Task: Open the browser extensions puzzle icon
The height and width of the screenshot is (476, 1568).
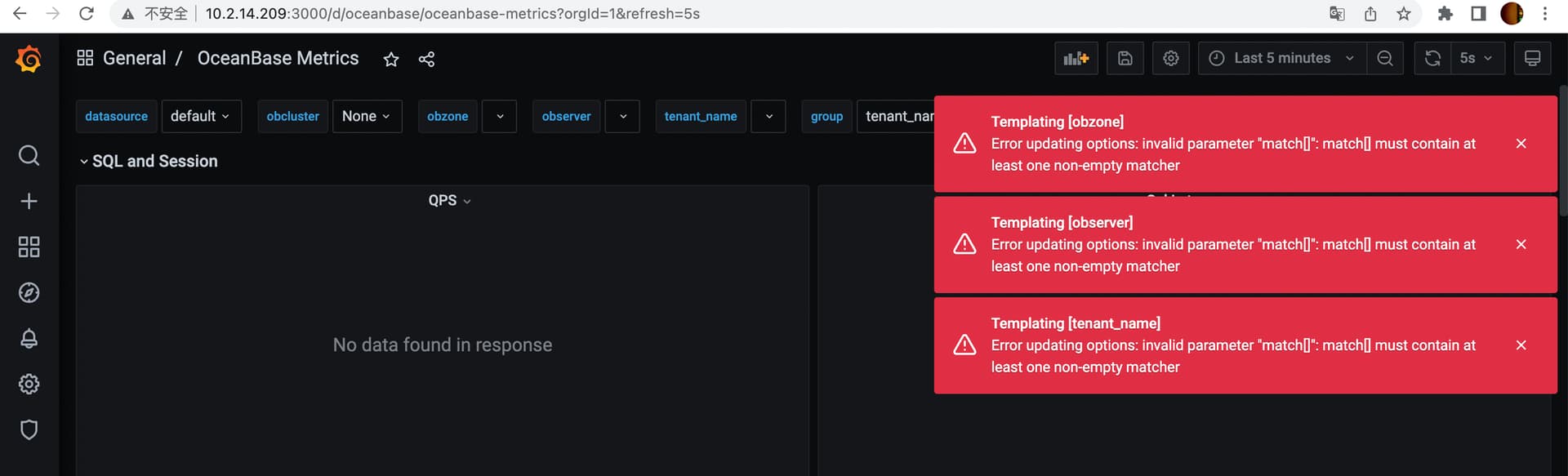Action: click(x=1445, y=13)
